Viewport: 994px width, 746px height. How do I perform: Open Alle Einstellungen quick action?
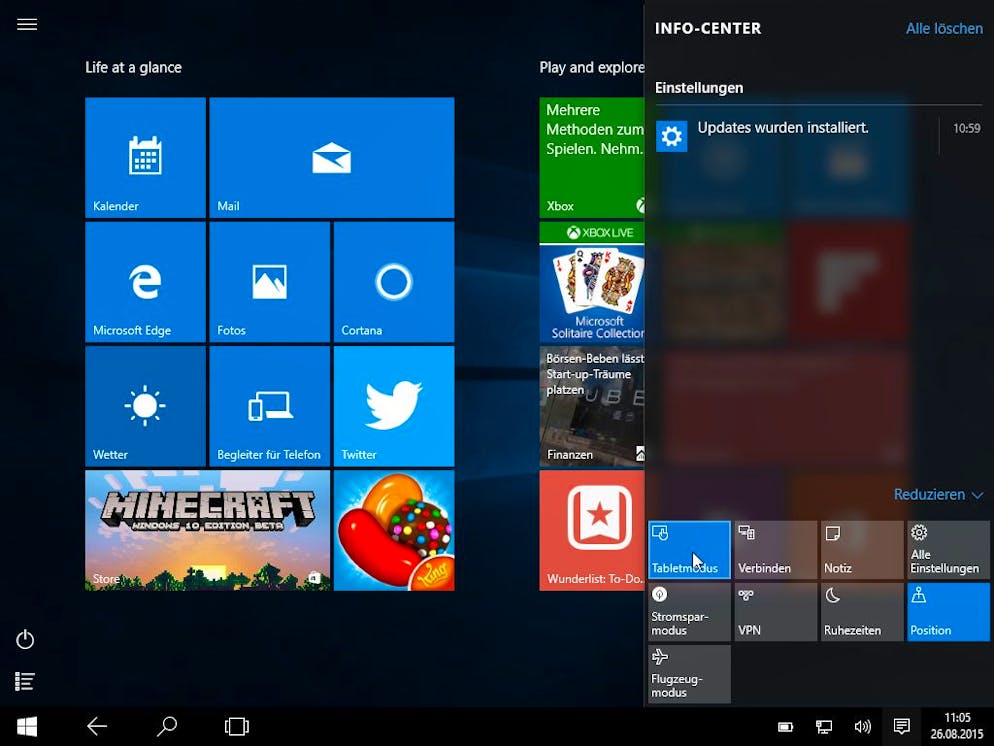(948, 550)
